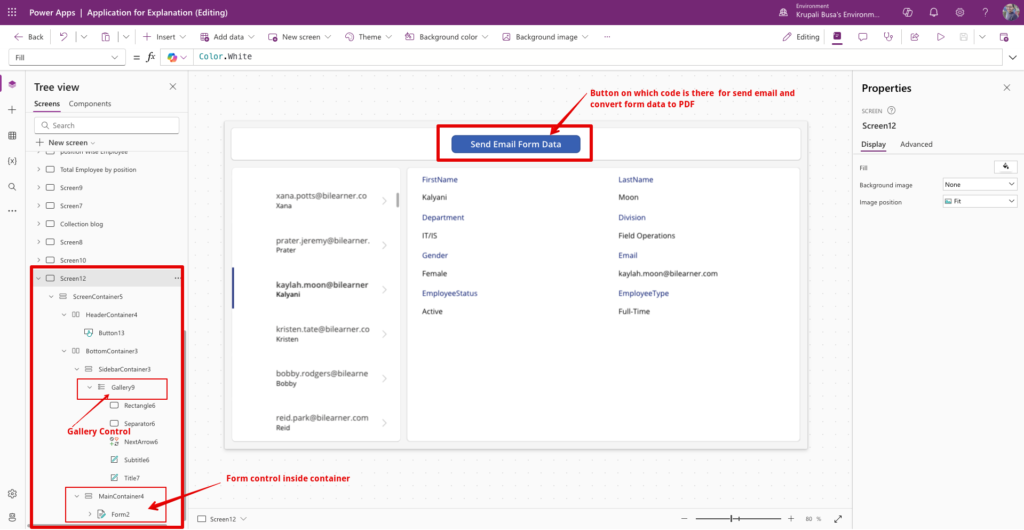This screenshot has height=530, width=1024.
Task: Open Screen12 selector at canvas bottom
Action: point(222,519)
